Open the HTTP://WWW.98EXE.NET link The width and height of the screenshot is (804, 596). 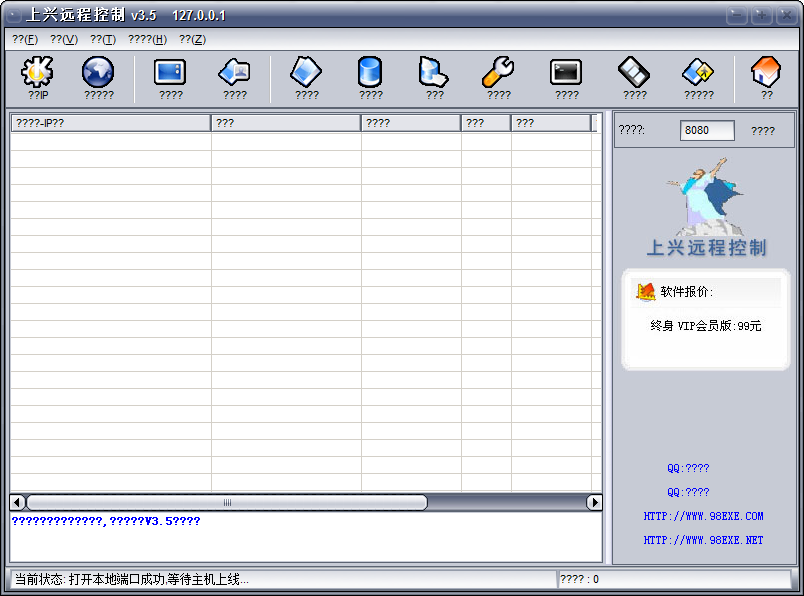[x=703, y=540]
